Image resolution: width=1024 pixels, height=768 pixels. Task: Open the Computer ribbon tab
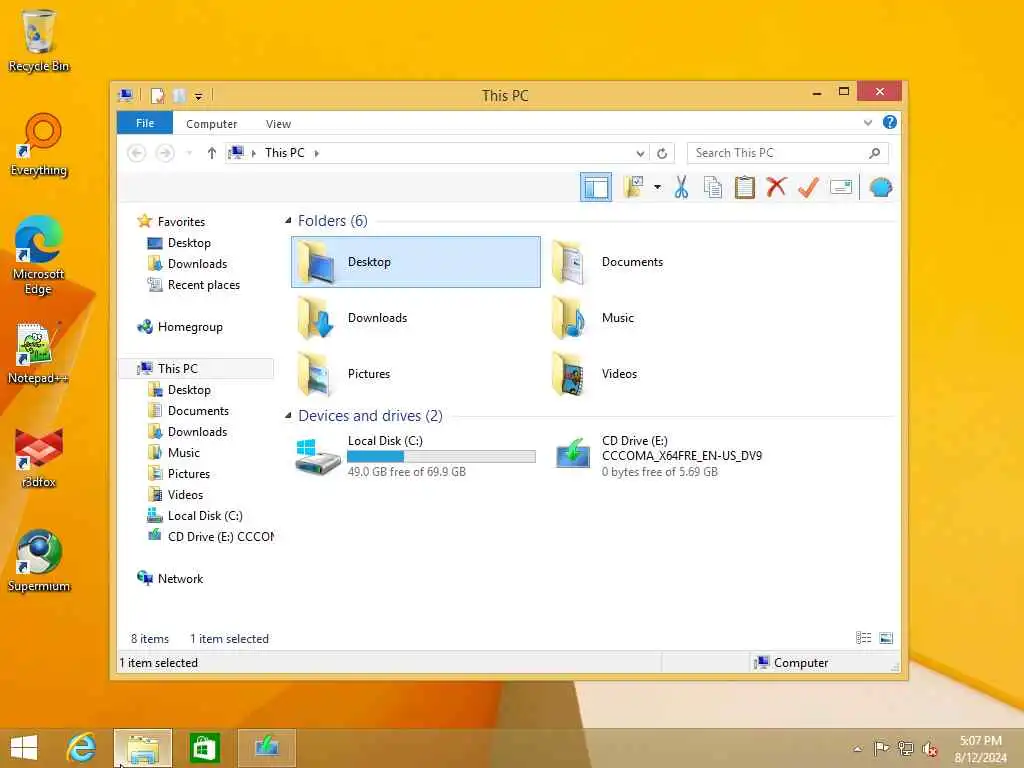pos(211,123)
